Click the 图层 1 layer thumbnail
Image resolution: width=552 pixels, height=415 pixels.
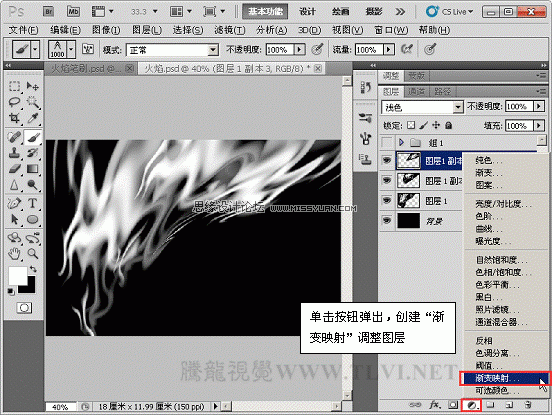coord(408,201)
